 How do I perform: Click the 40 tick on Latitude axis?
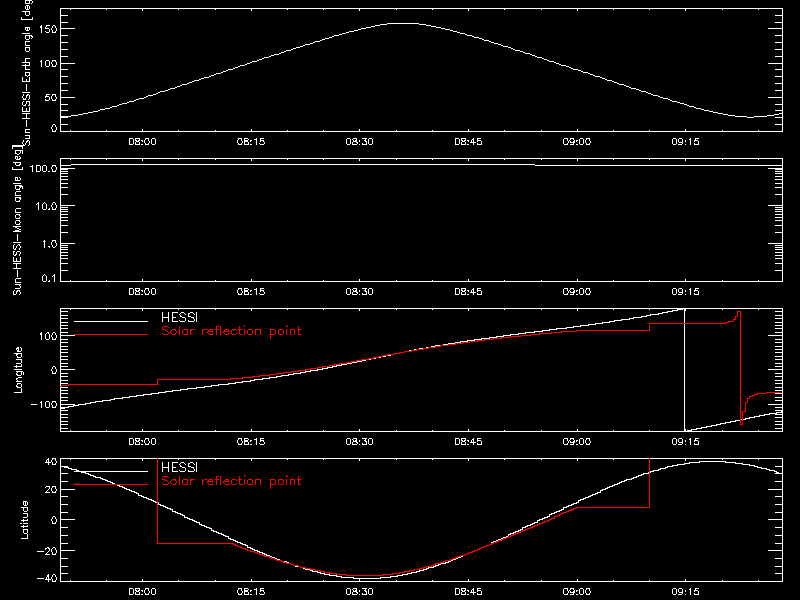(x=51, y=462)
